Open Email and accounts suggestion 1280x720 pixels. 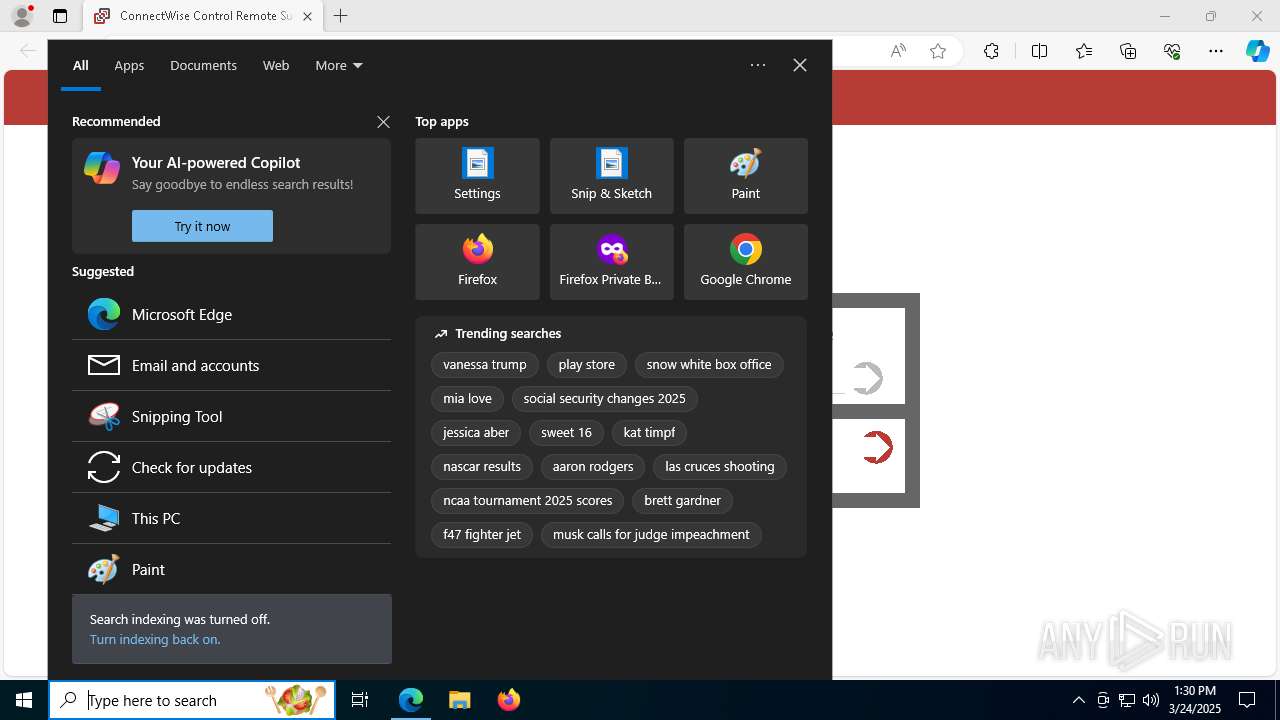tap(231, 365)
